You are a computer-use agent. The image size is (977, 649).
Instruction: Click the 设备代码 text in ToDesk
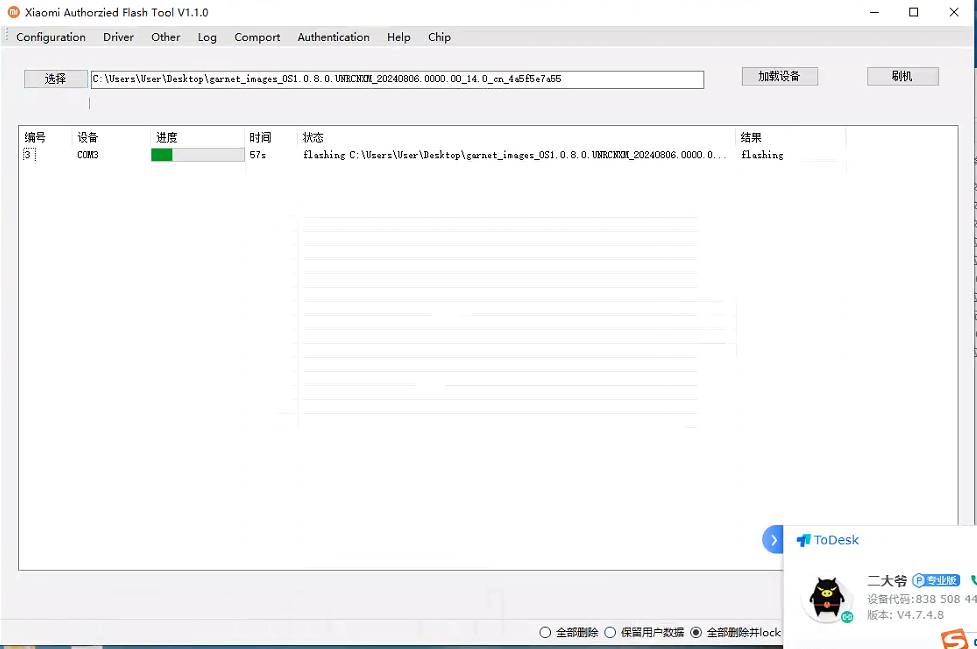[922, 599]
